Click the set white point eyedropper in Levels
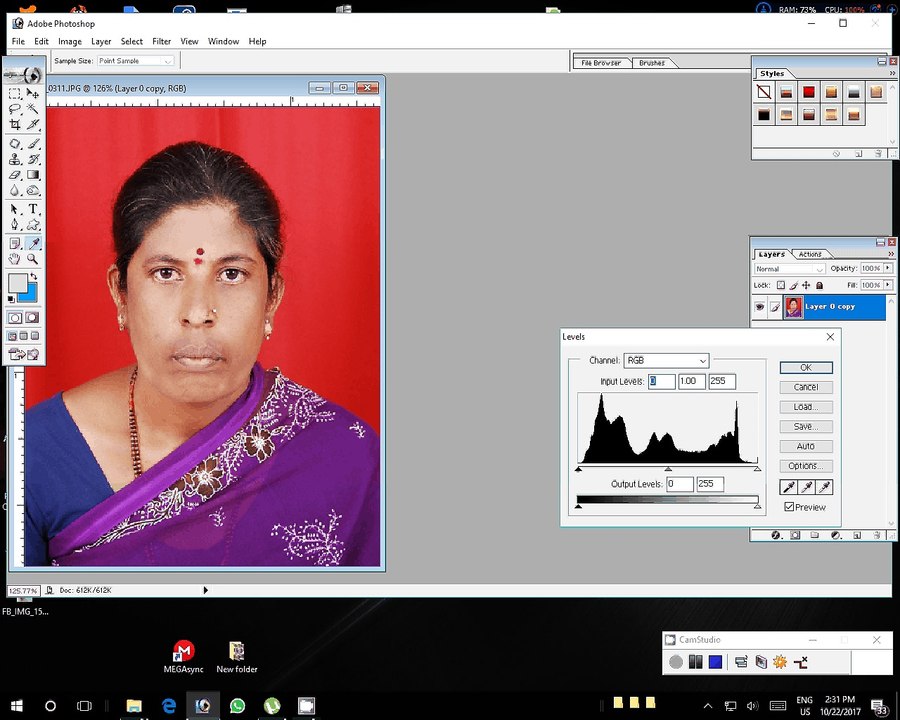 pos(824,487)
